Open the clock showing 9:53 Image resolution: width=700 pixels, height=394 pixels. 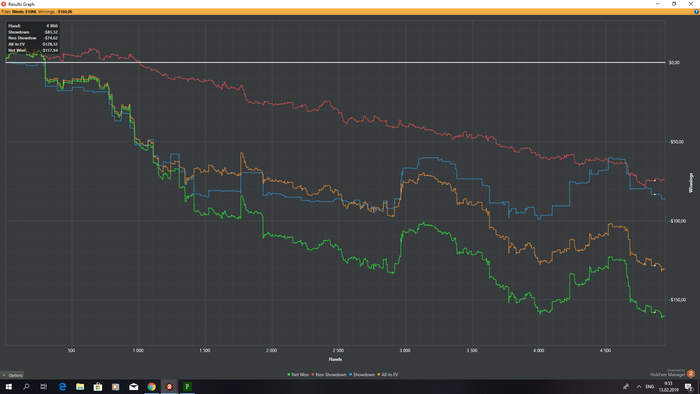click(x=668, y=387)
